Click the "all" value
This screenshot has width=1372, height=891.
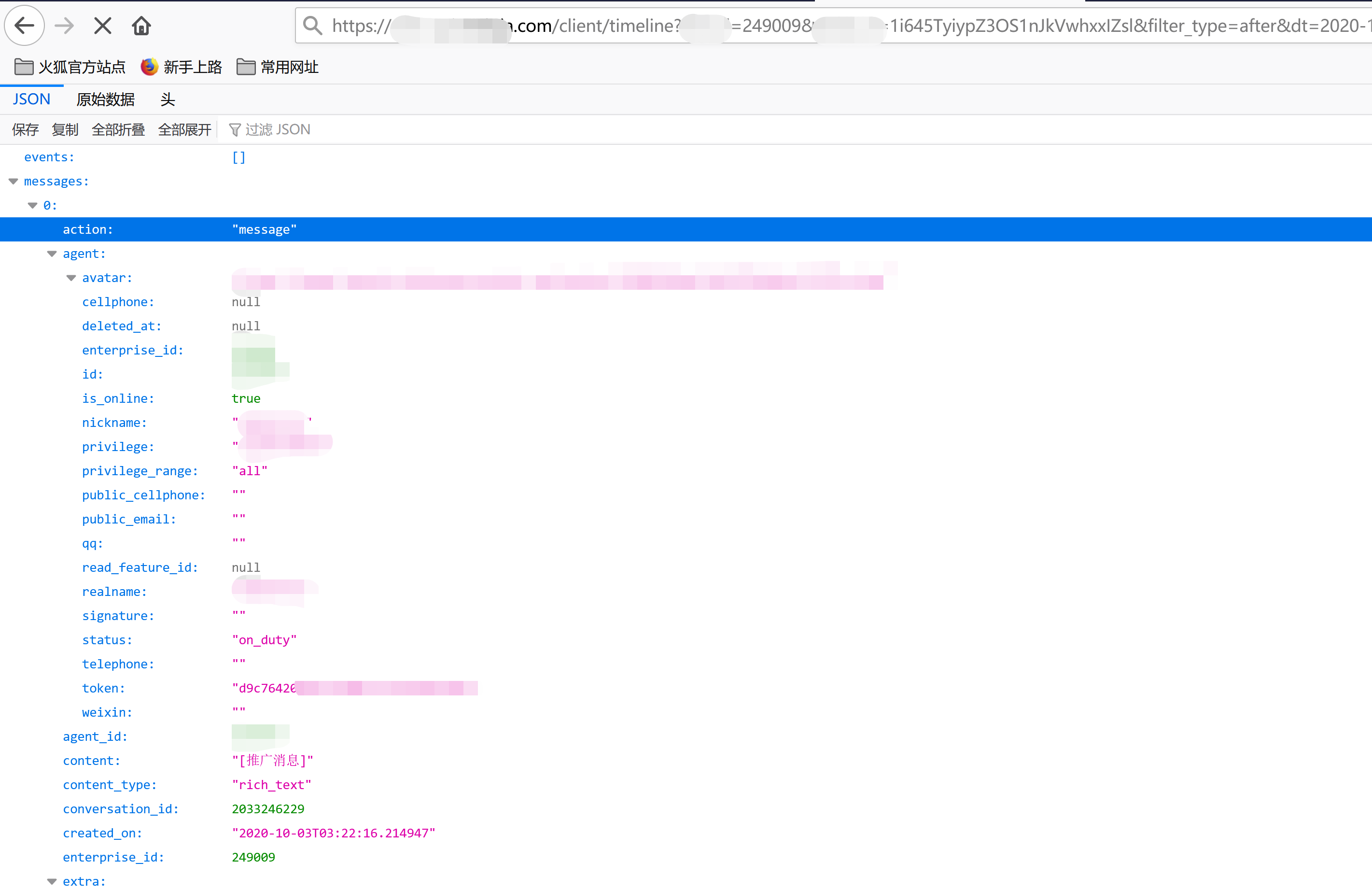(250, 471)
